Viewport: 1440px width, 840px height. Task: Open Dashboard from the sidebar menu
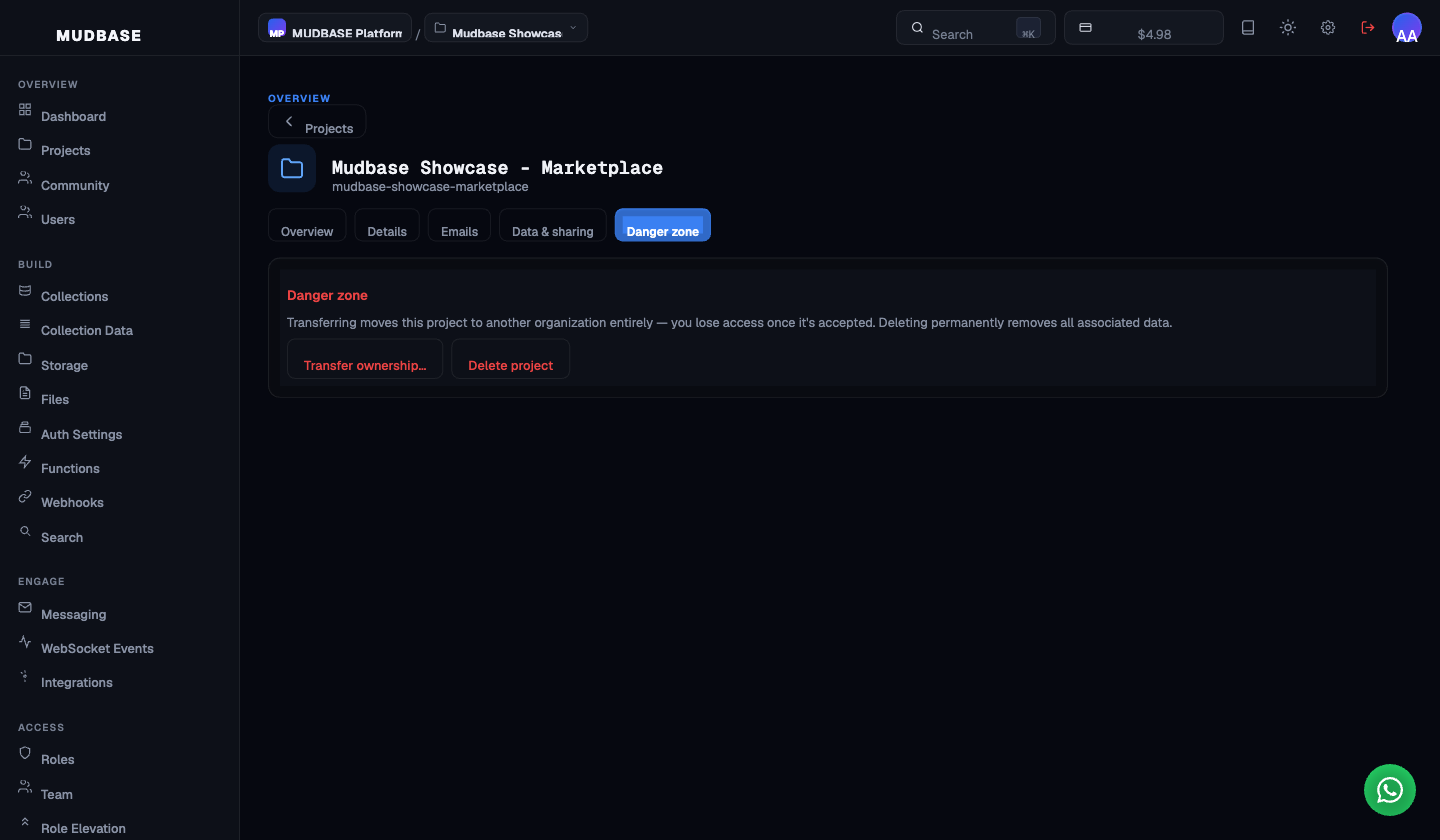click(x=73, y=116)
